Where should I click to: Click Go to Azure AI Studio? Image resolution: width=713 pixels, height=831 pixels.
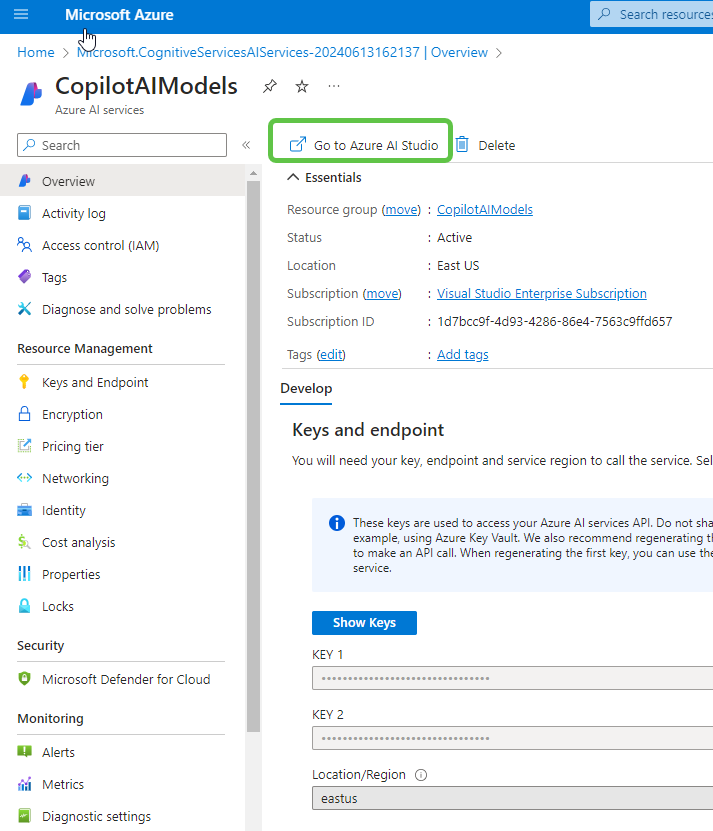point(364,145)
